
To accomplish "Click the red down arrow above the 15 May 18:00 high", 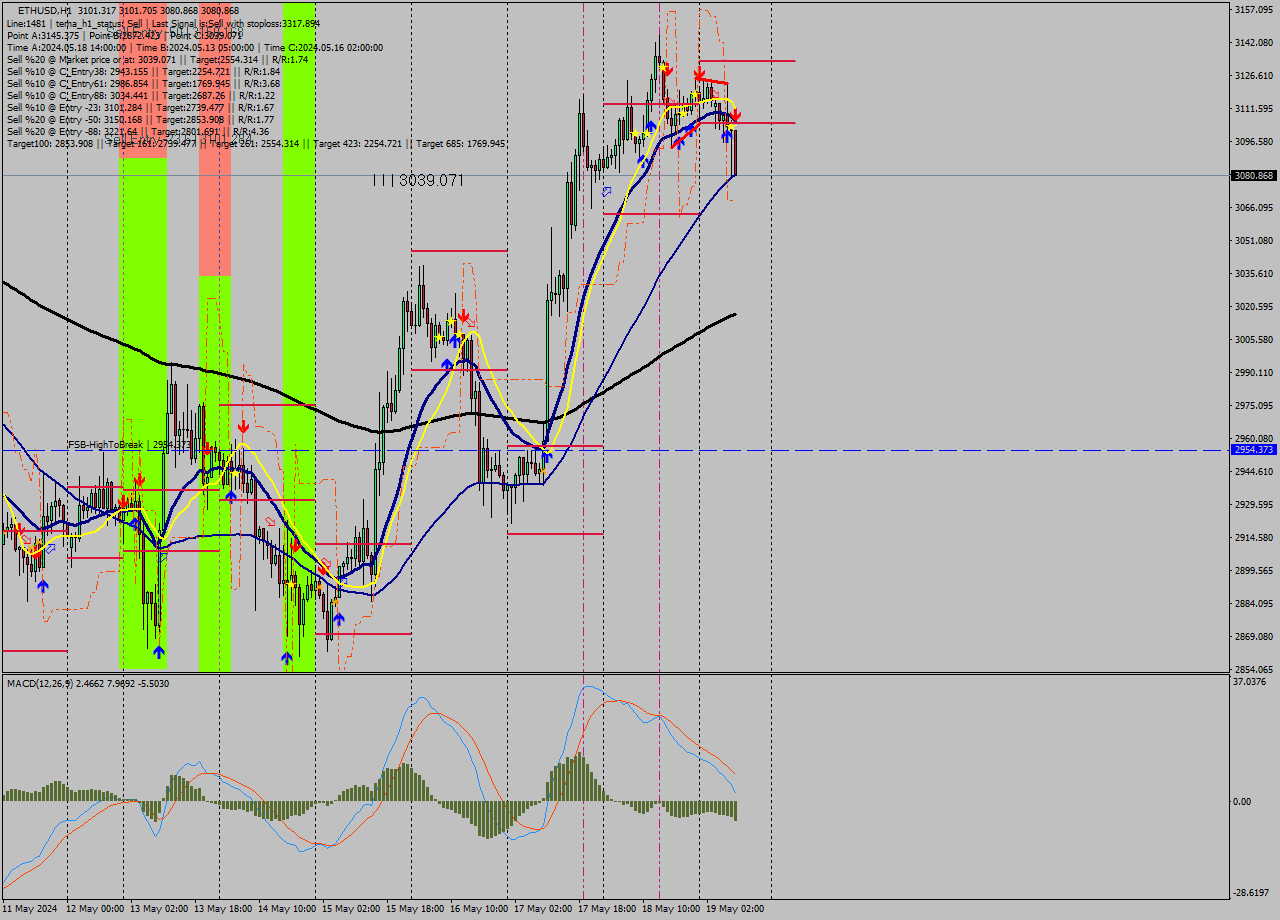I will pyautogui.click(x=462, y=315).
